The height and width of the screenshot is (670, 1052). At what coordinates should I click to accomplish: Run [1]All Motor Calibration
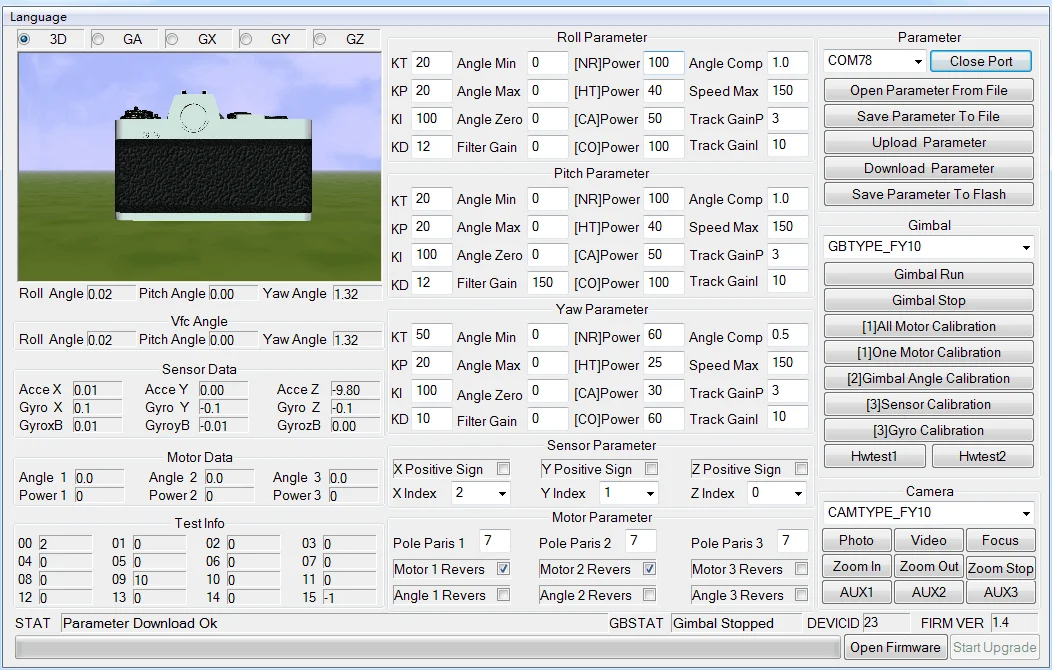click(x=929, y=326)
